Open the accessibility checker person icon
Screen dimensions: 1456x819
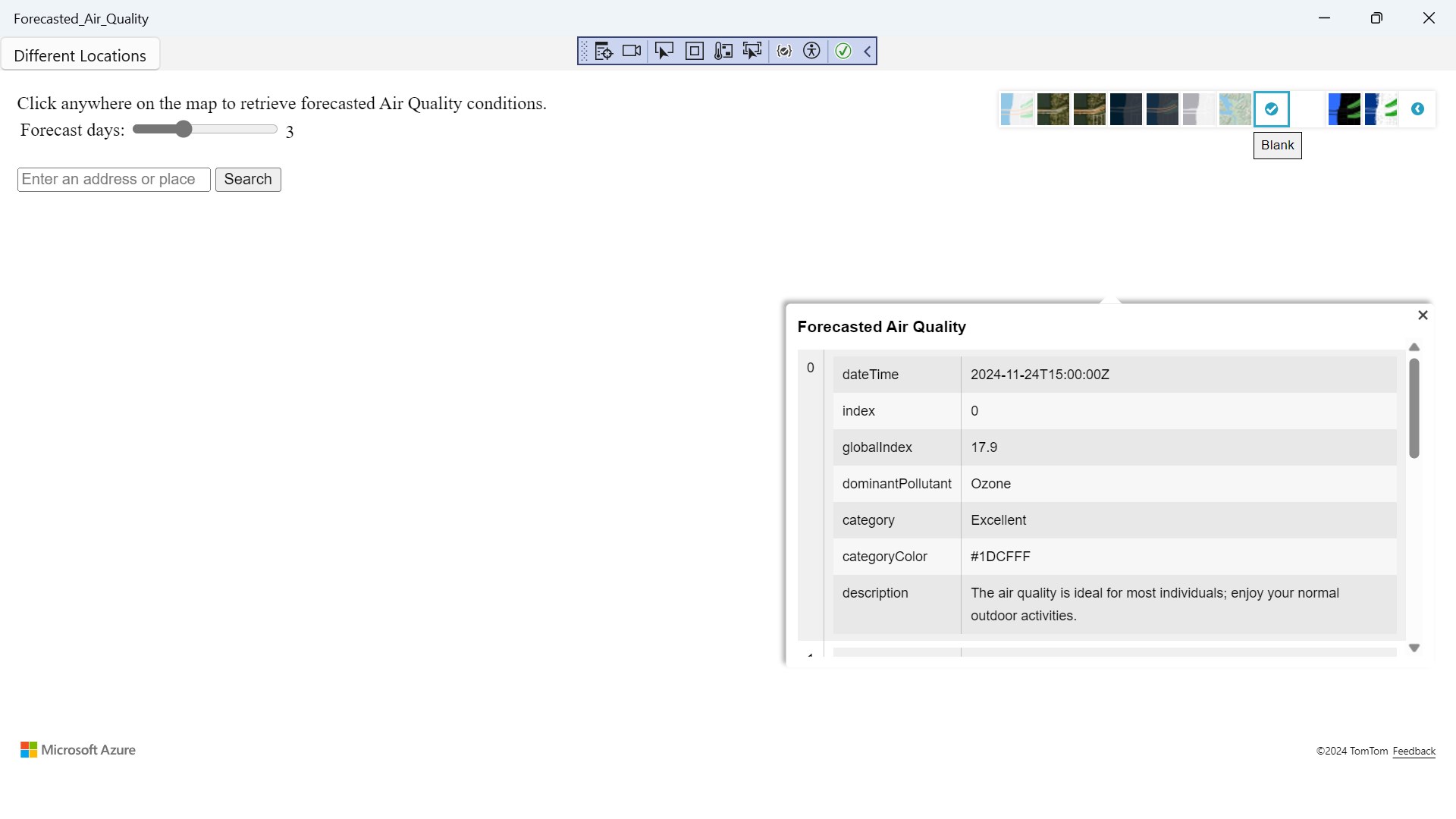point(811,52)
